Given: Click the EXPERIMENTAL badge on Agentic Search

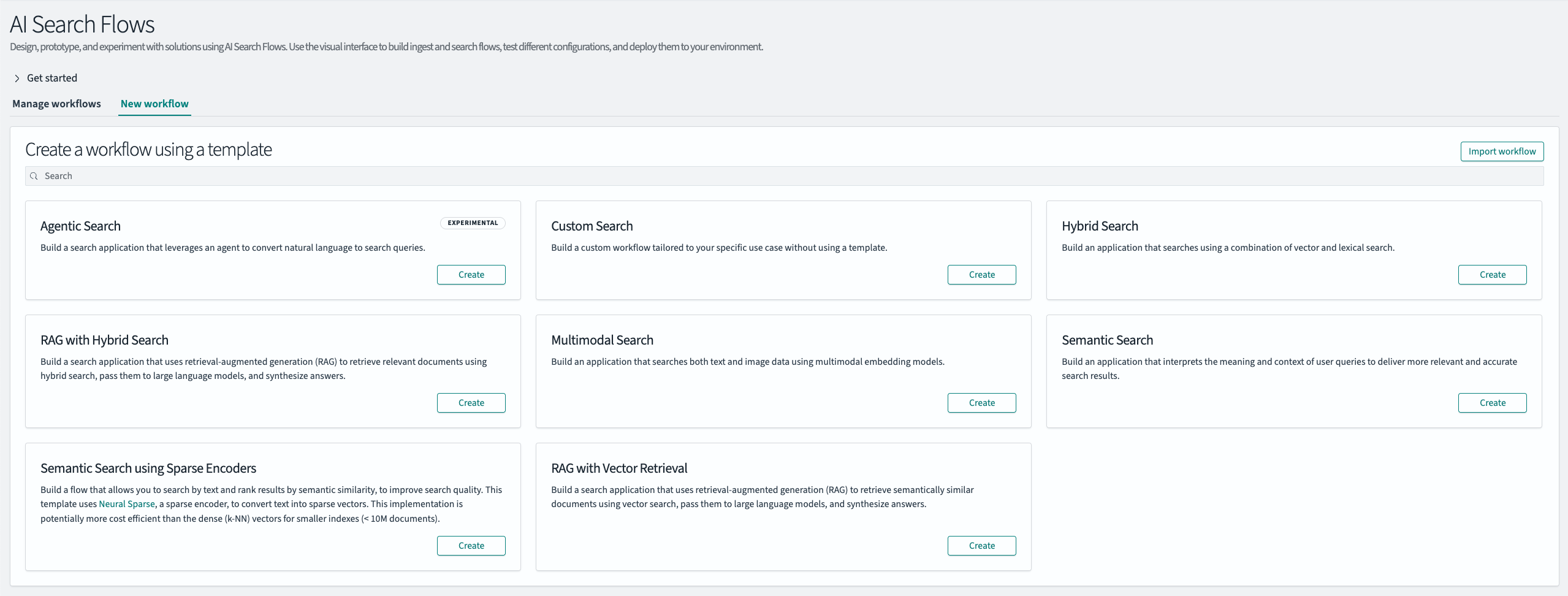Looking at the screenshot, I should pos(472,223).
